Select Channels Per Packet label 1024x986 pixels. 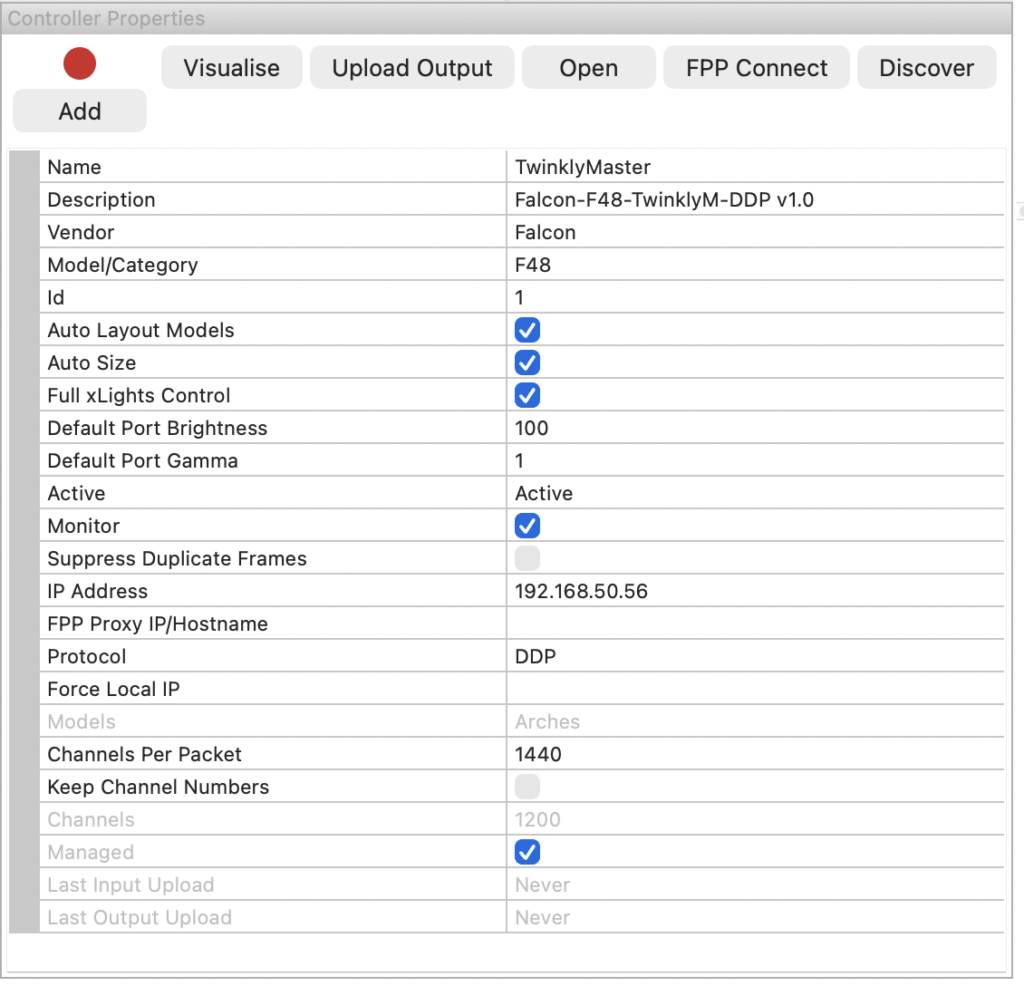(144, 755)
